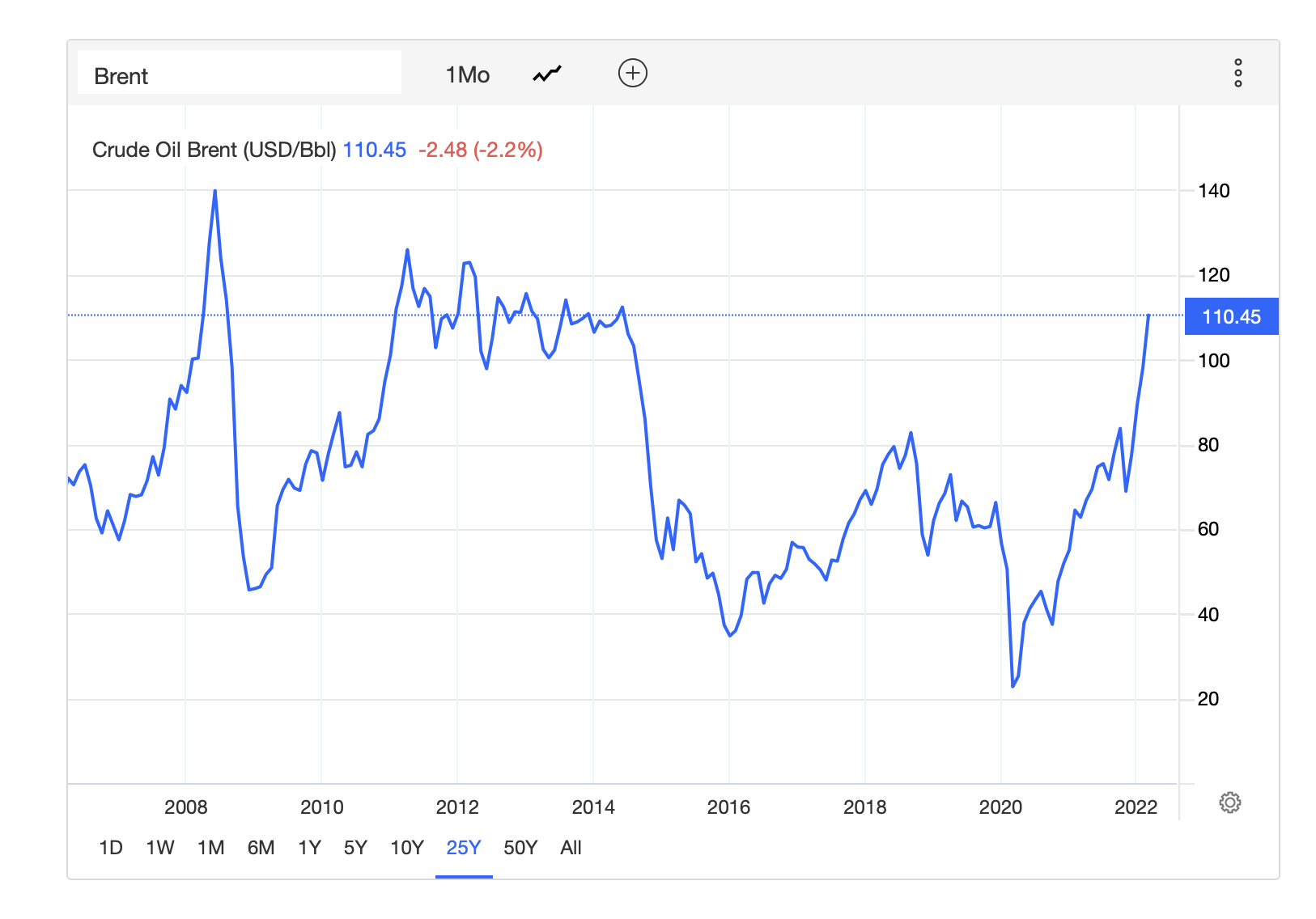View the All time range
The width and height of the screenshot is (1316, 919).
tap(571, 848)
